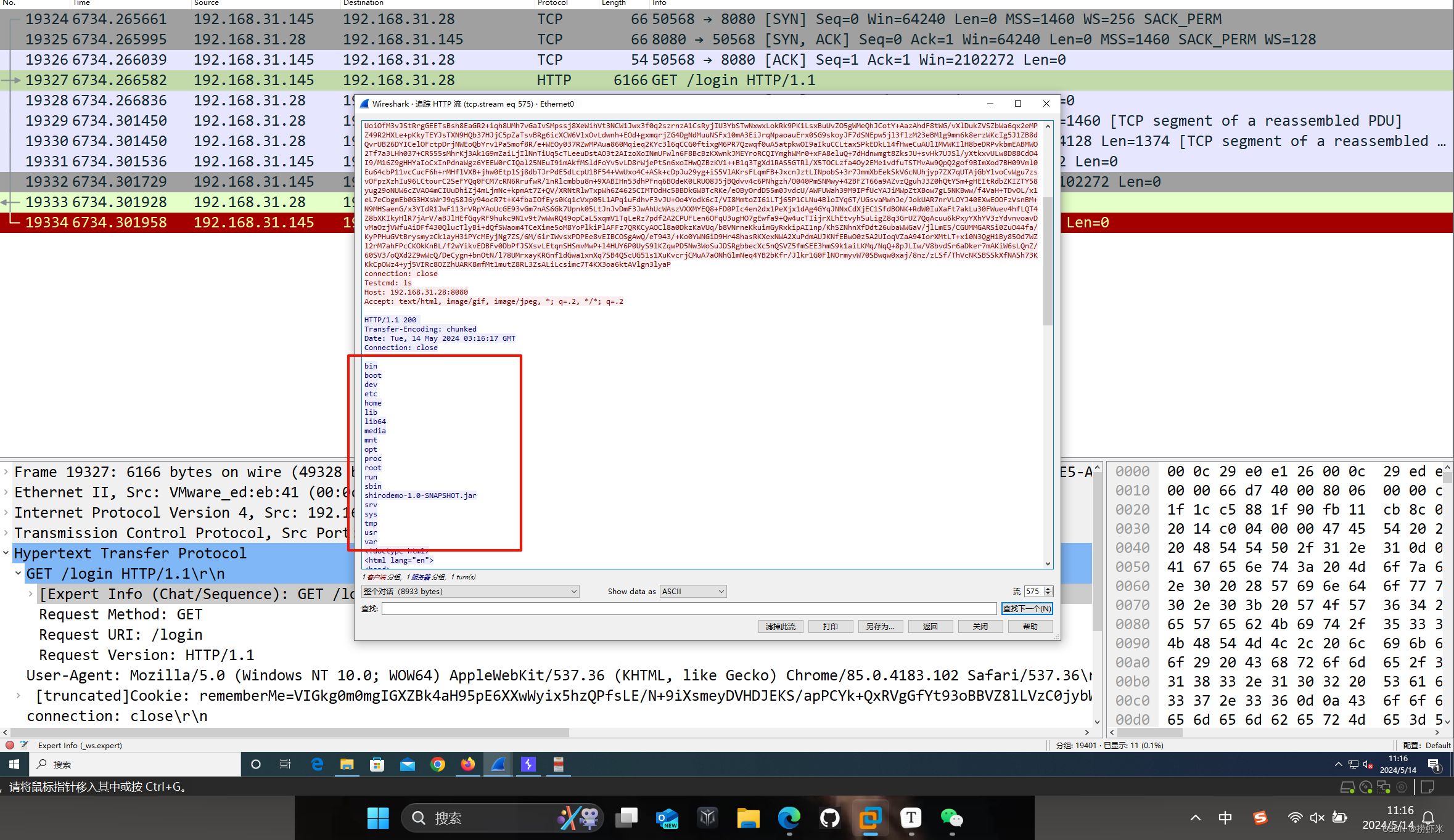Open the inner Windows notification center icon
Viewport: 1454px width, 840px height.
[x=1434, y=765]
